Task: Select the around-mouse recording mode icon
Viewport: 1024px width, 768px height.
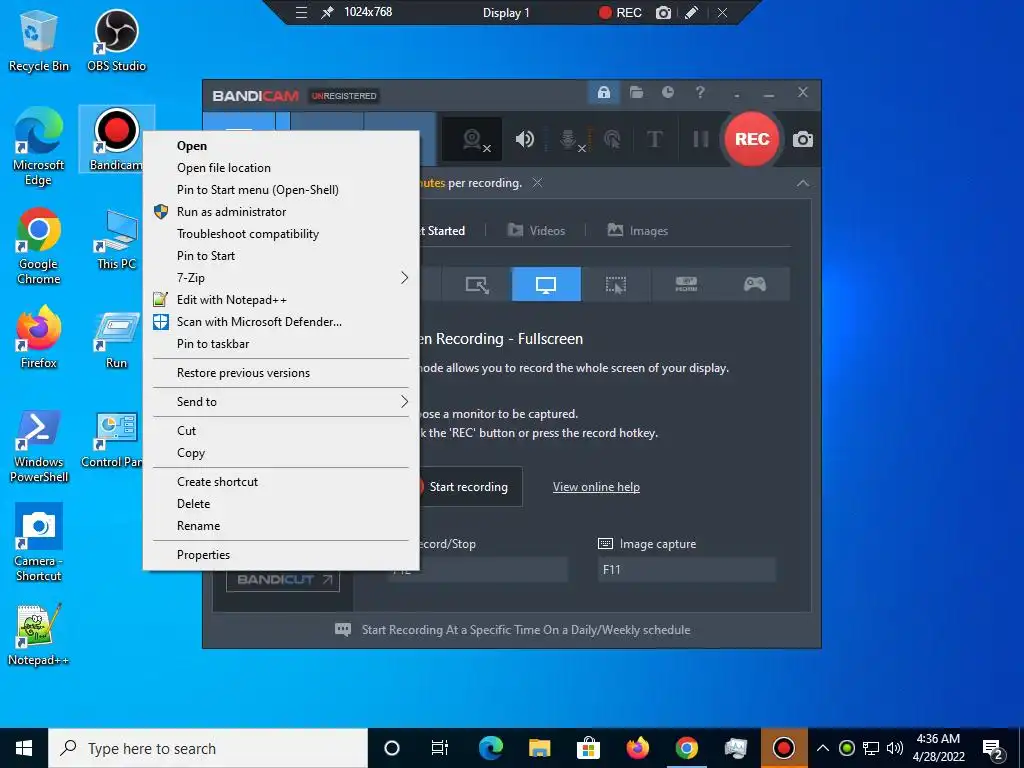Action: click(x=615, y=285)
